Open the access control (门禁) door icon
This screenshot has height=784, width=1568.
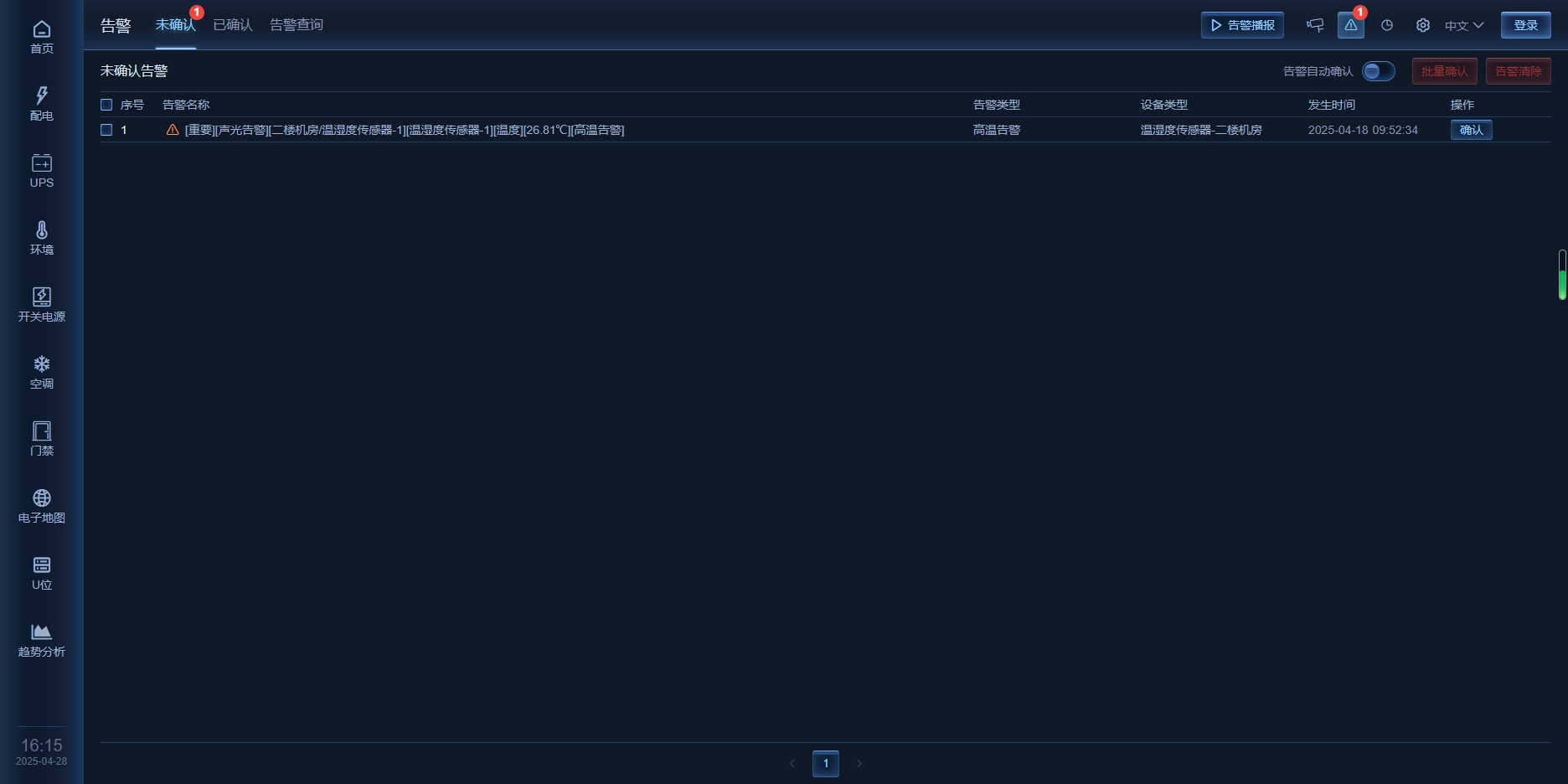click(42, 431)
